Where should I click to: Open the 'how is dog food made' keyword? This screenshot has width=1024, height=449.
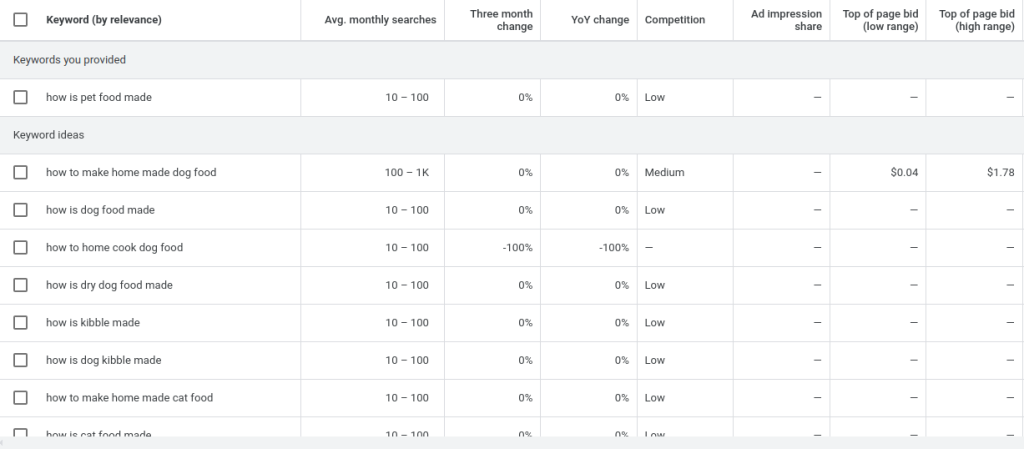point(100,210)
